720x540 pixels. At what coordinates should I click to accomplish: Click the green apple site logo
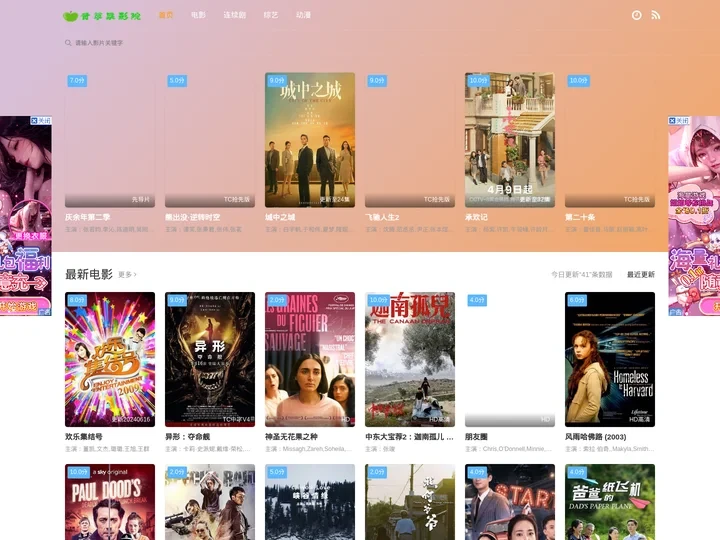[102, 16]
